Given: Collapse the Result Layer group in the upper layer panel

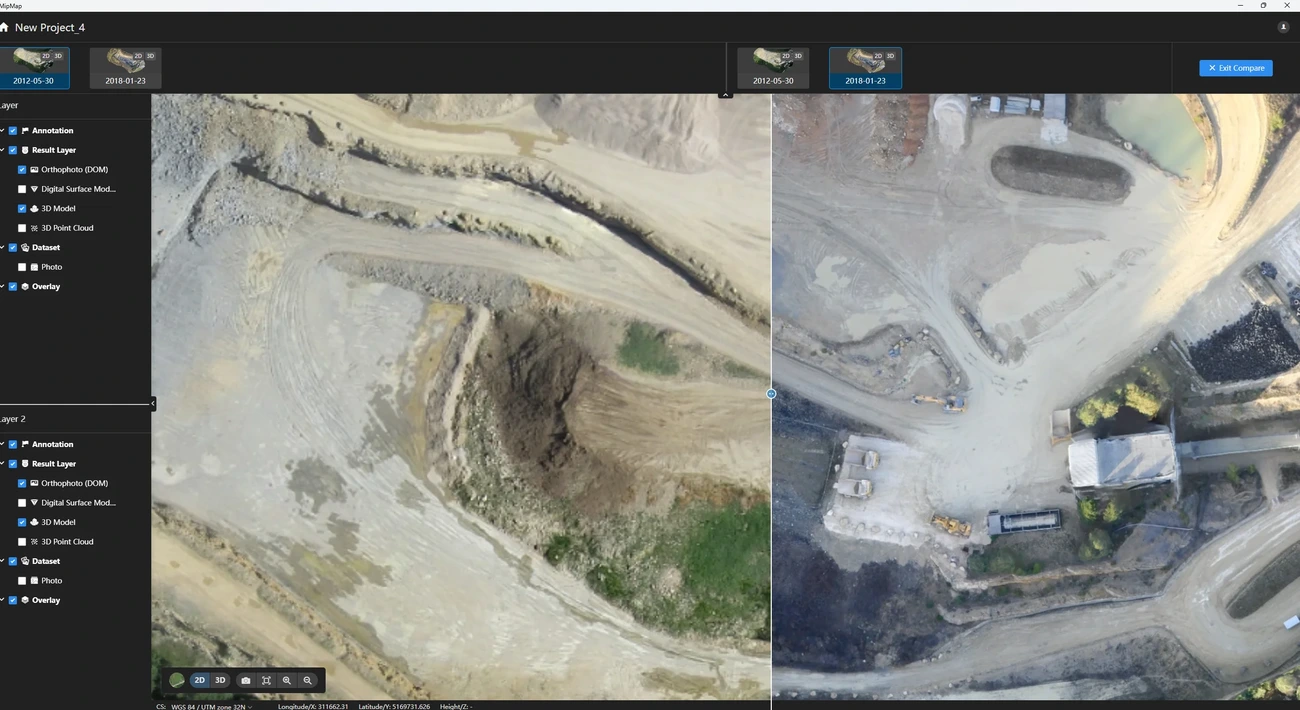Looking at the screenshot, I should [2, 150].
